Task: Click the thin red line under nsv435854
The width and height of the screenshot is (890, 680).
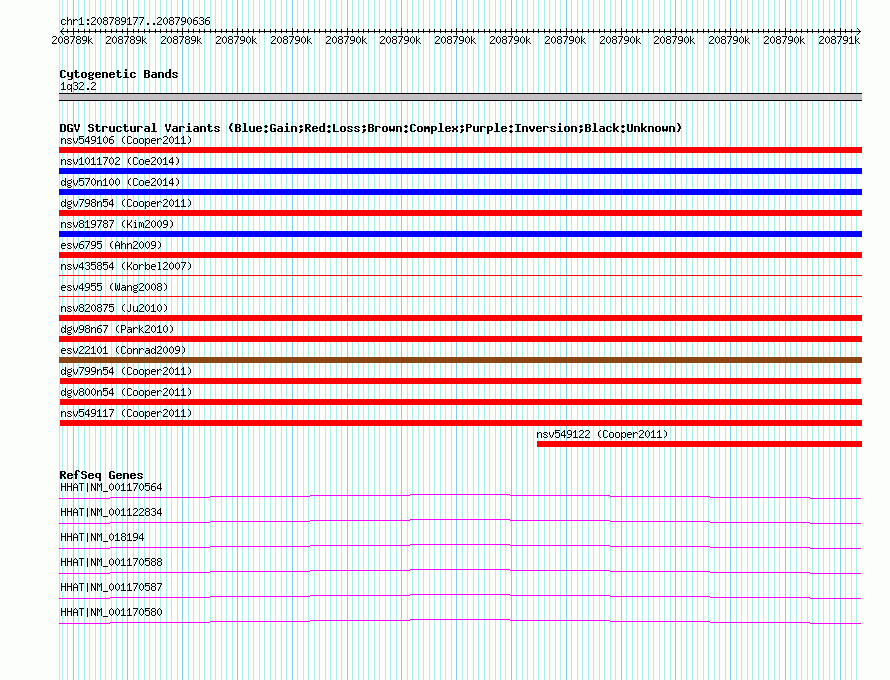Action: (460, 275)
